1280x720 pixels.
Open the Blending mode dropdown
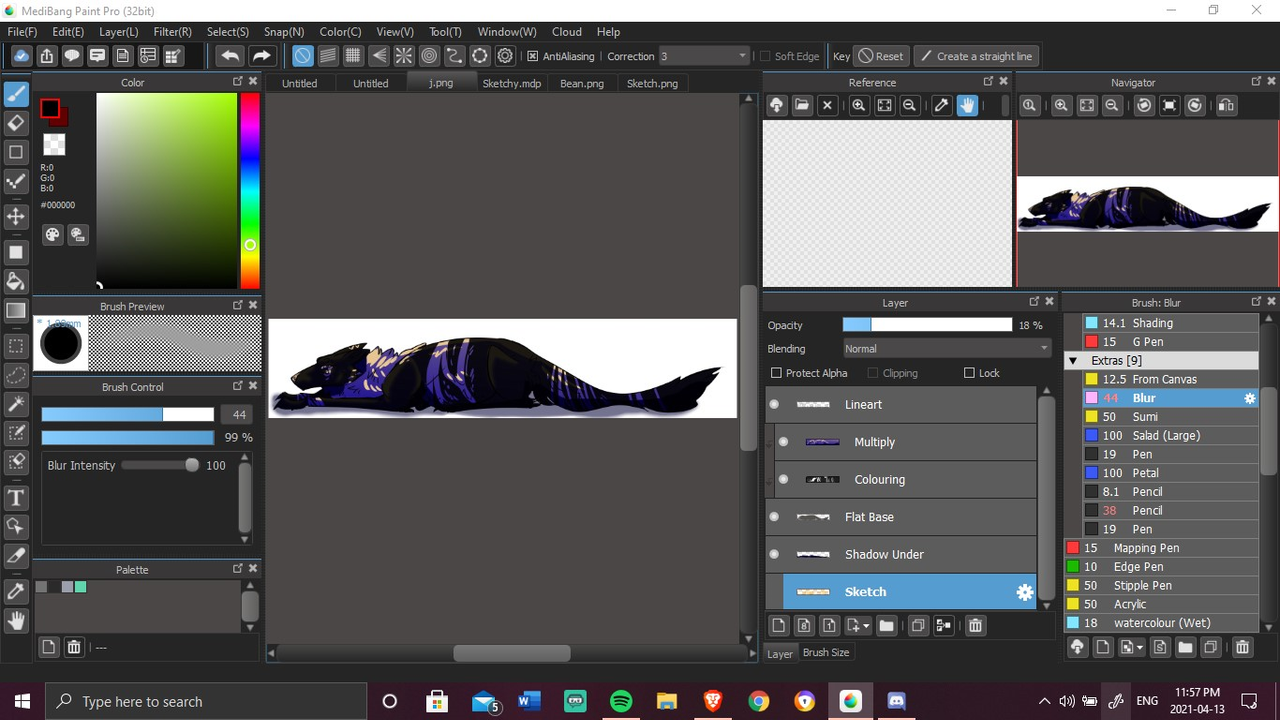(x=946, y=349)
